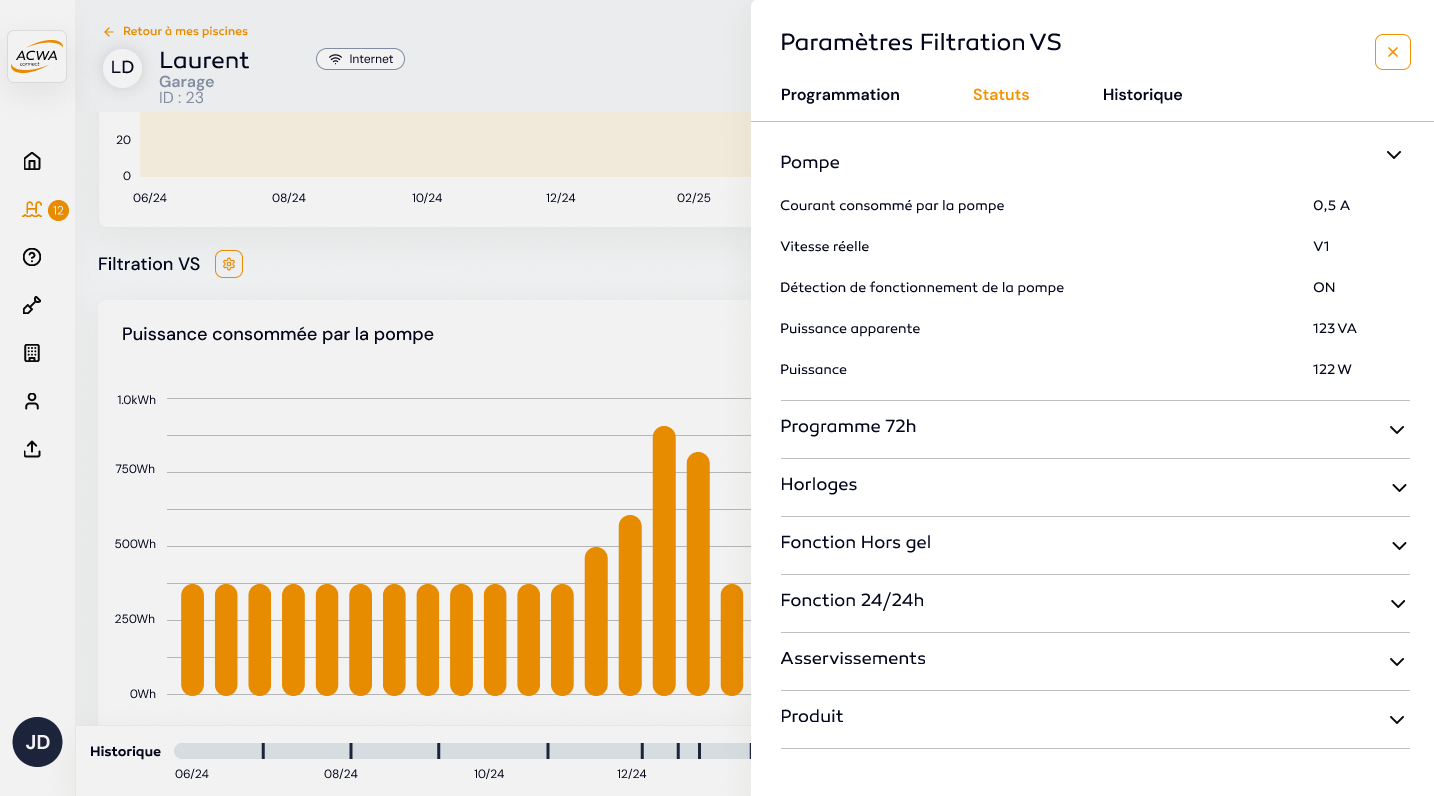The height and width of the screenshot is (796, 1434).
Task: Expand the Programme 72h section
Action: (x=1397, y=430)
